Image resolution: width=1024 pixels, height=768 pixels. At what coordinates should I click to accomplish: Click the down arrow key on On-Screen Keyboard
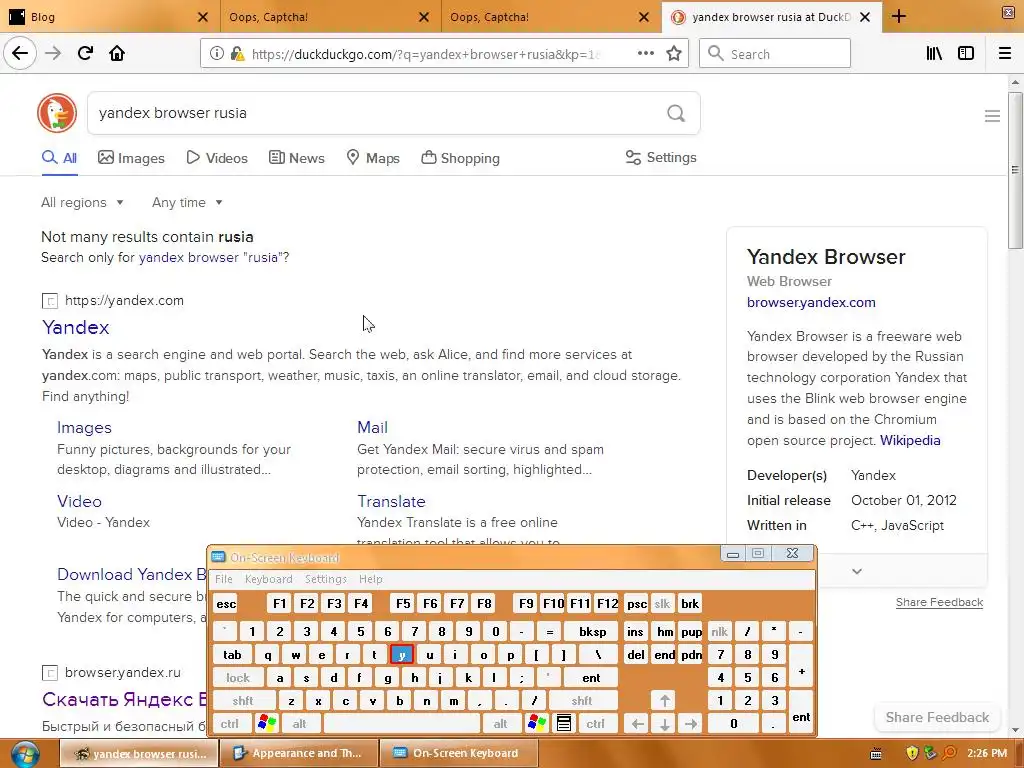664,724
